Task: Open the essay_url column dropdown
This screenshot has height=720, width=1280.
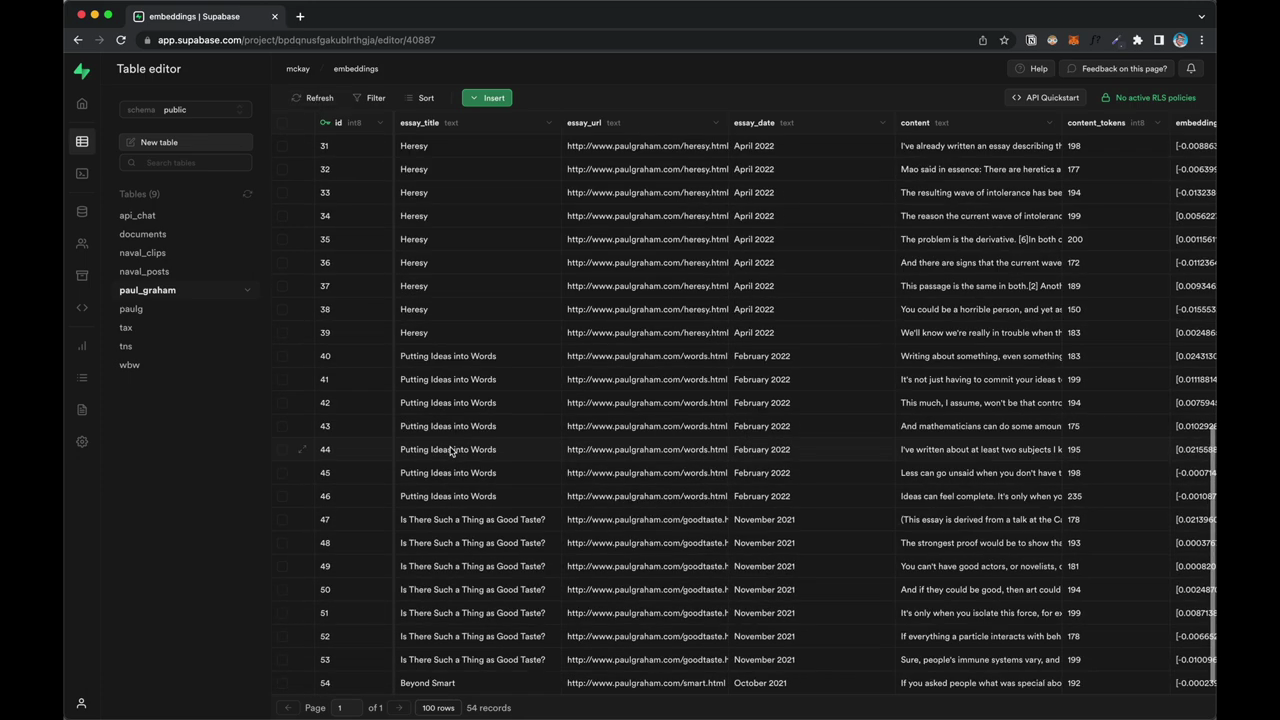Action: [x=715, y=123]
